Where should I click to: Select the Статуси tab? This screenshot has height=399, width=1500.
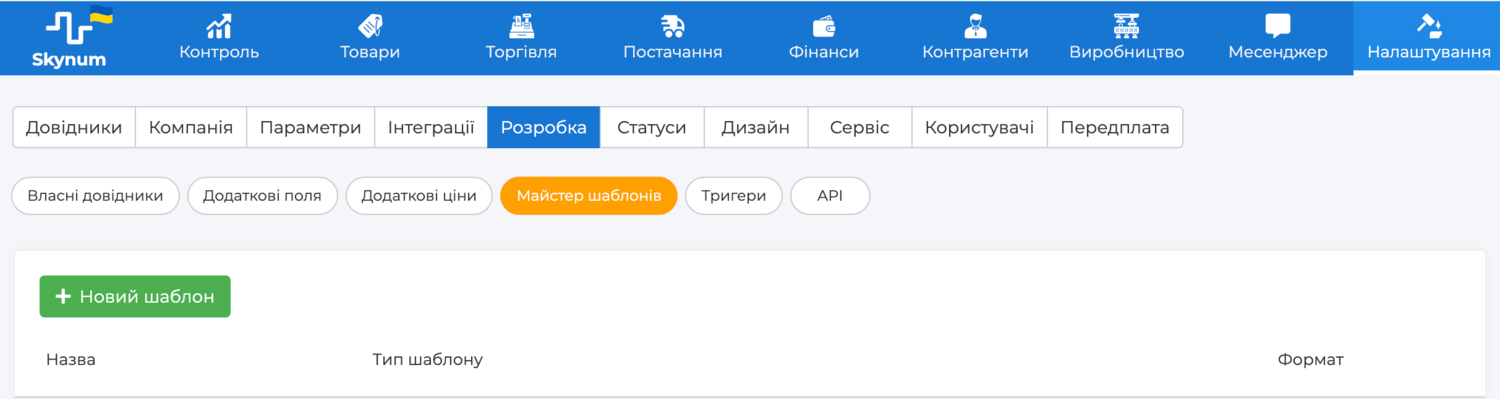652,128
